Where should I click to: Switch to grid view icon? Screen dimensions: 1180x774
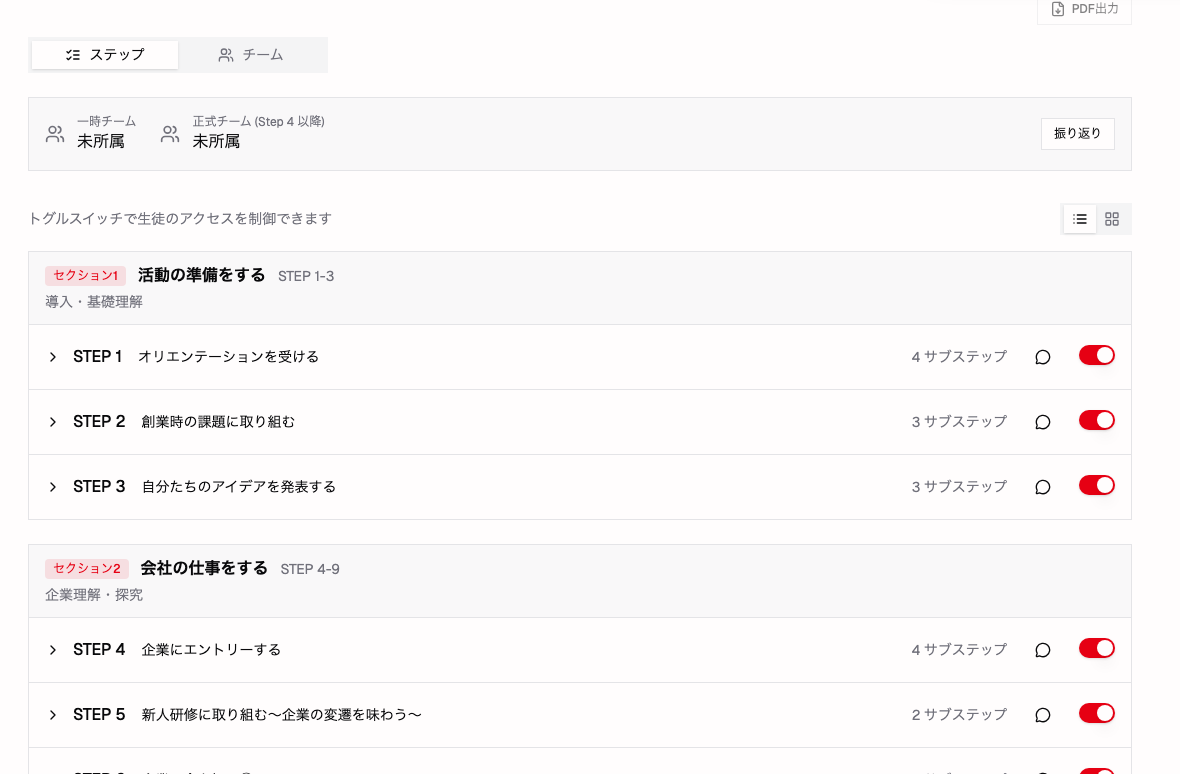point(1112,219)
